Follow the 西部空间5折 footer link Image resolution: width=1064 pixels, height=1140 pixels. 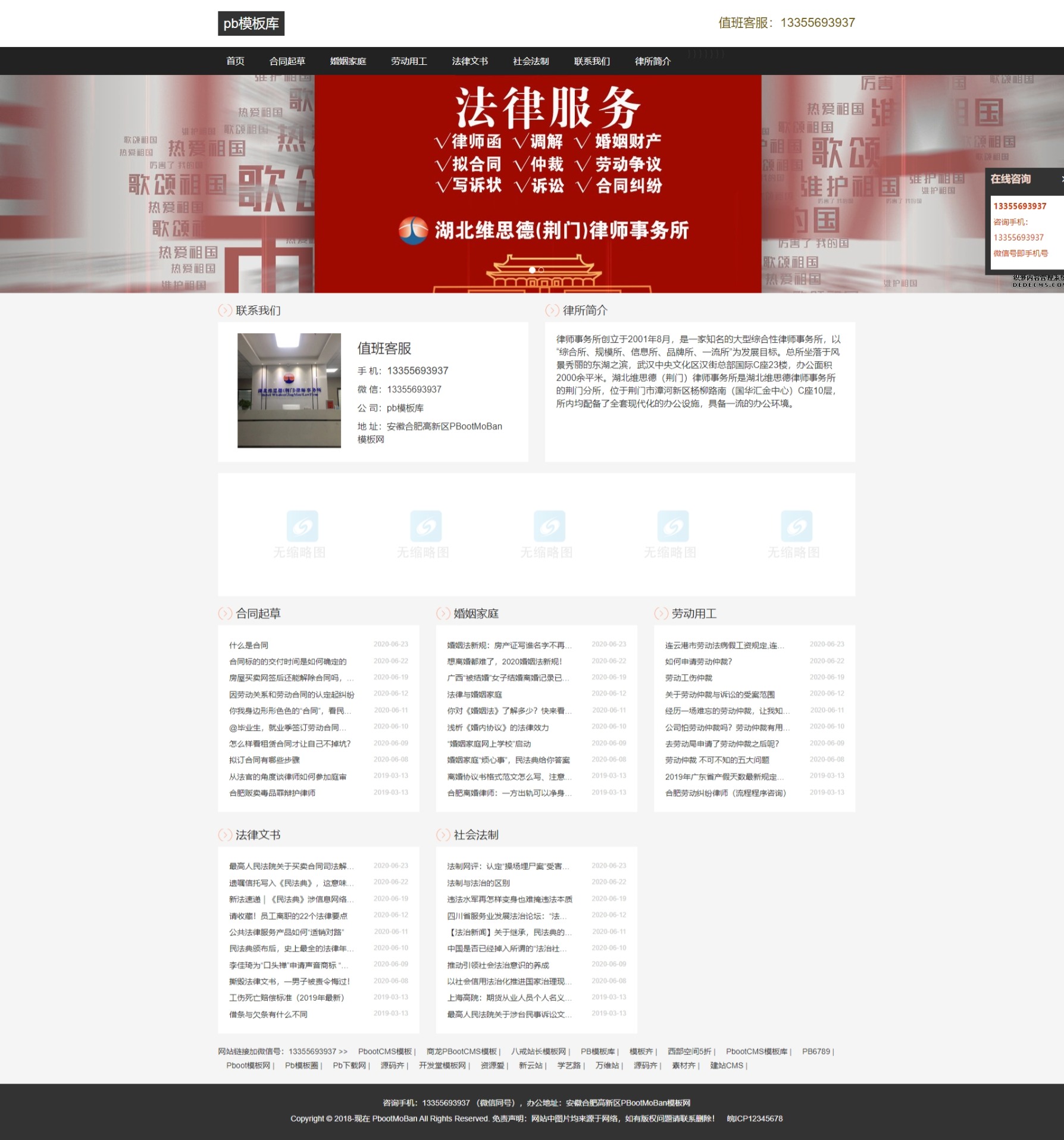(x=689, y=1051)
